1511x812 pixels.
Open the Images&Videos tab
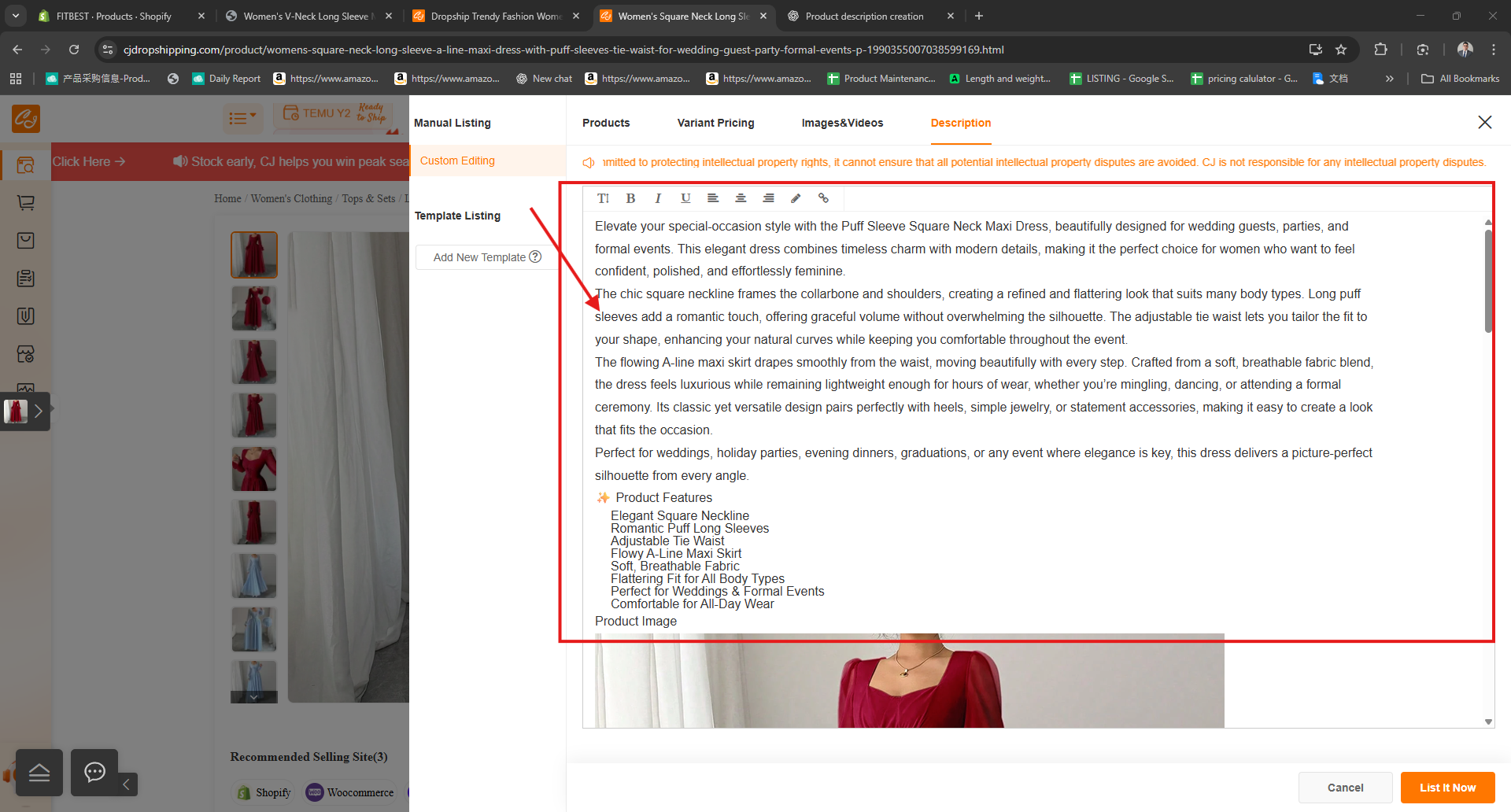pyautogui.click(x=842, y=123)
